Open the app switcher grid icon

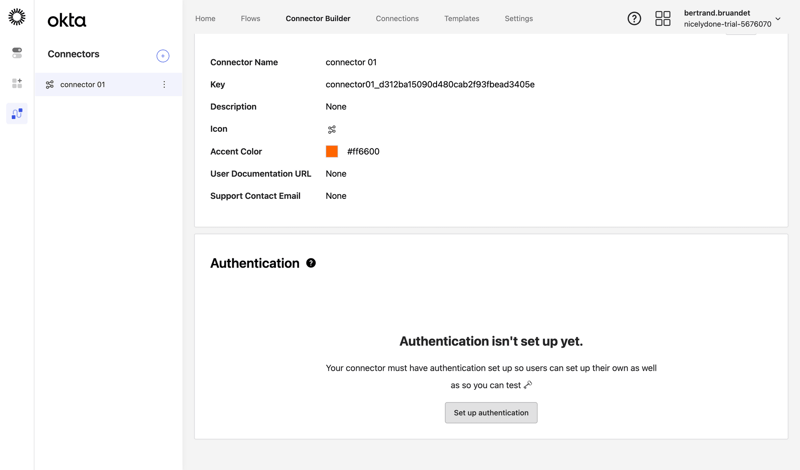663,18
